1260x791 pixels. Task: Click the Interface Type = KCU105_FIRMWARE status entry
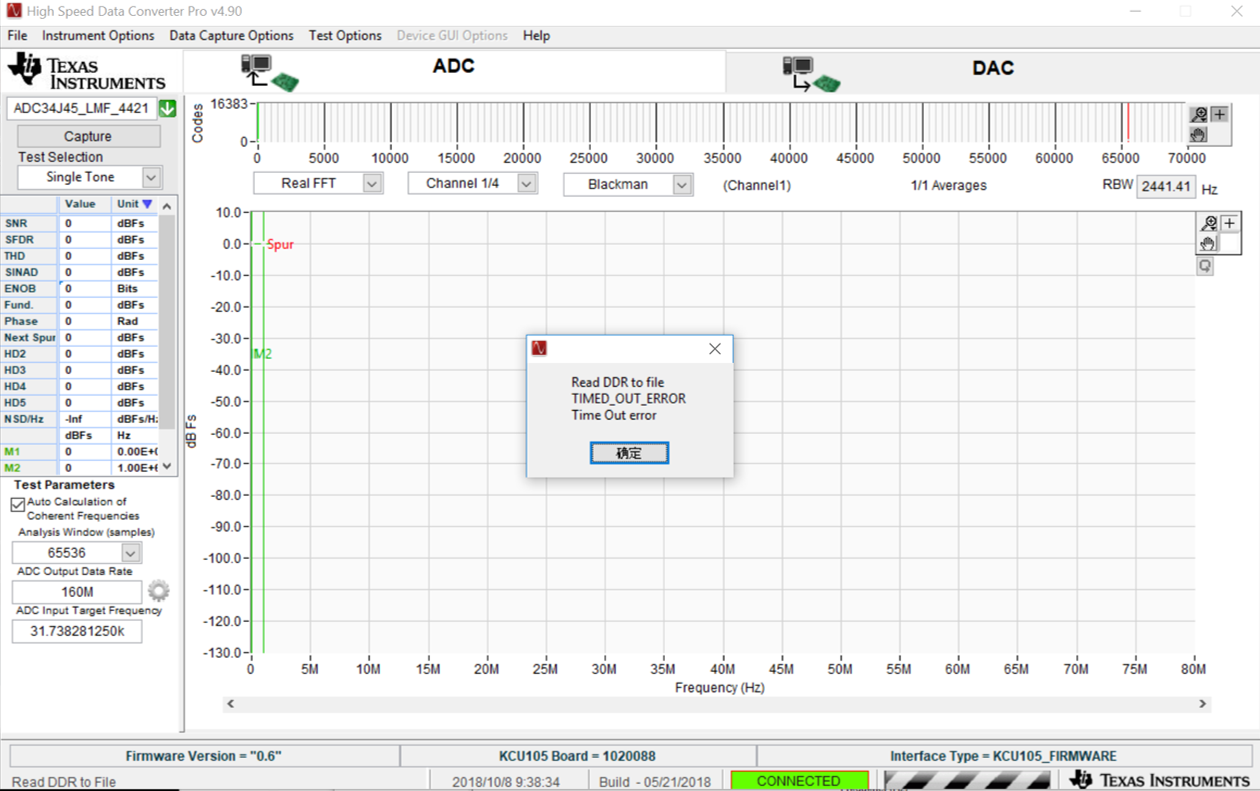click(1003, 756)
